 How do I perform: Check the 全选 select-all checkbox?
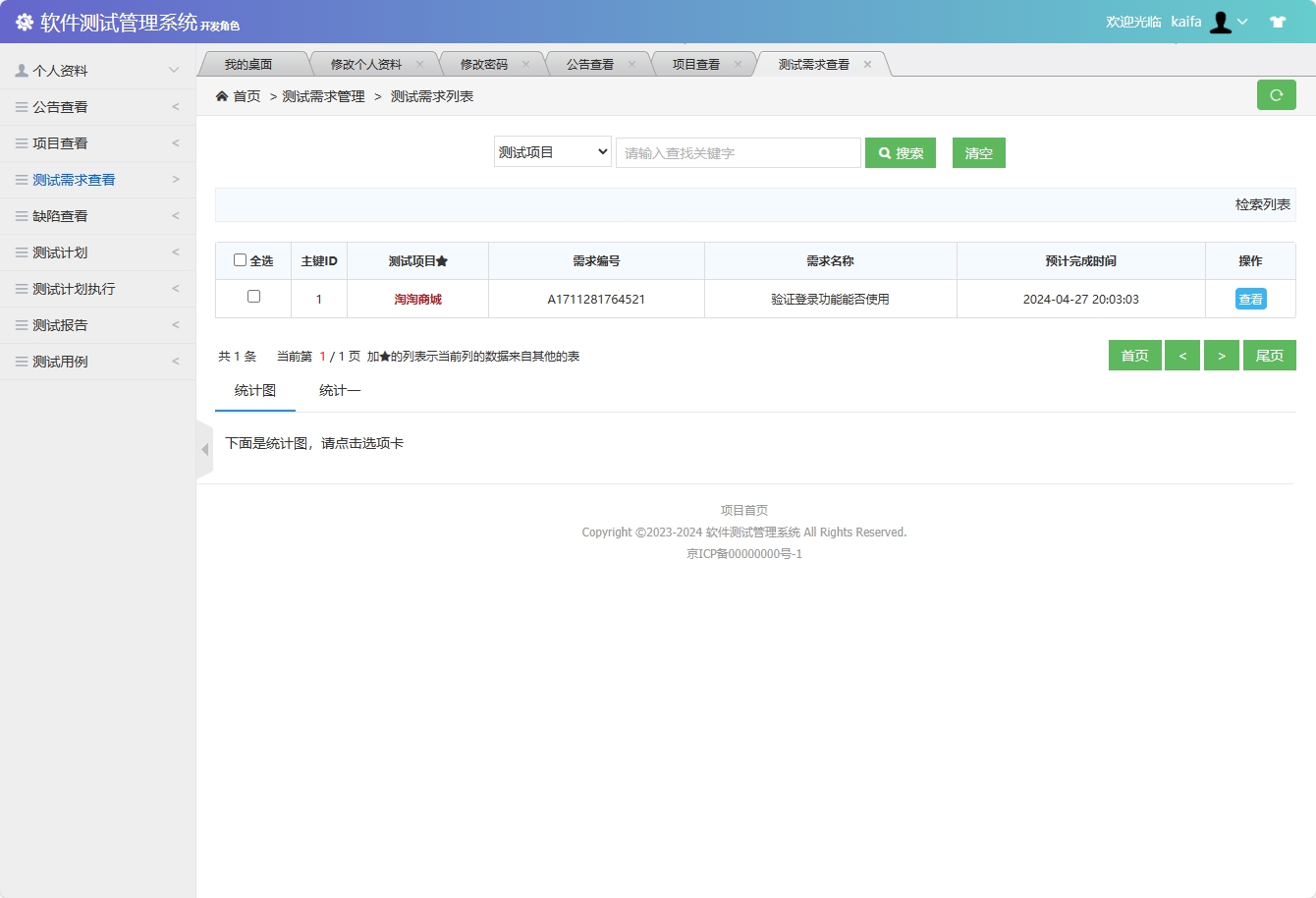240,259
